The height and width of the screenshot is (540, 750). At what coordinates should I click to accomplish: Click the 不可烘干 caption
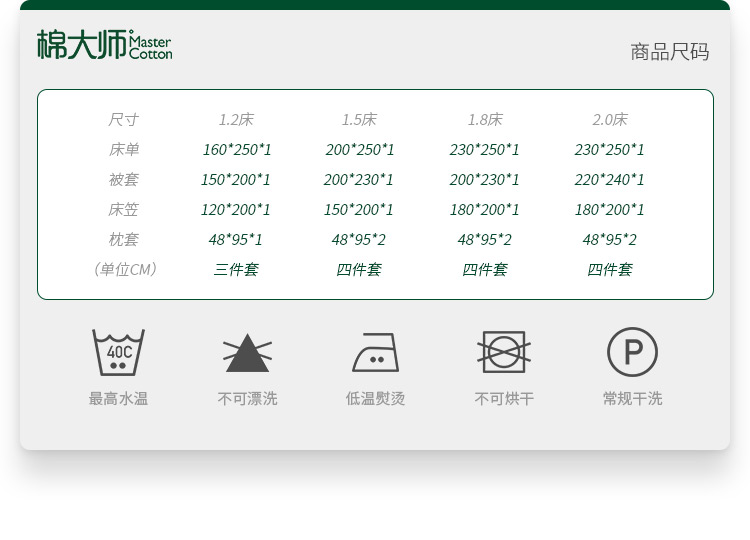504,398
